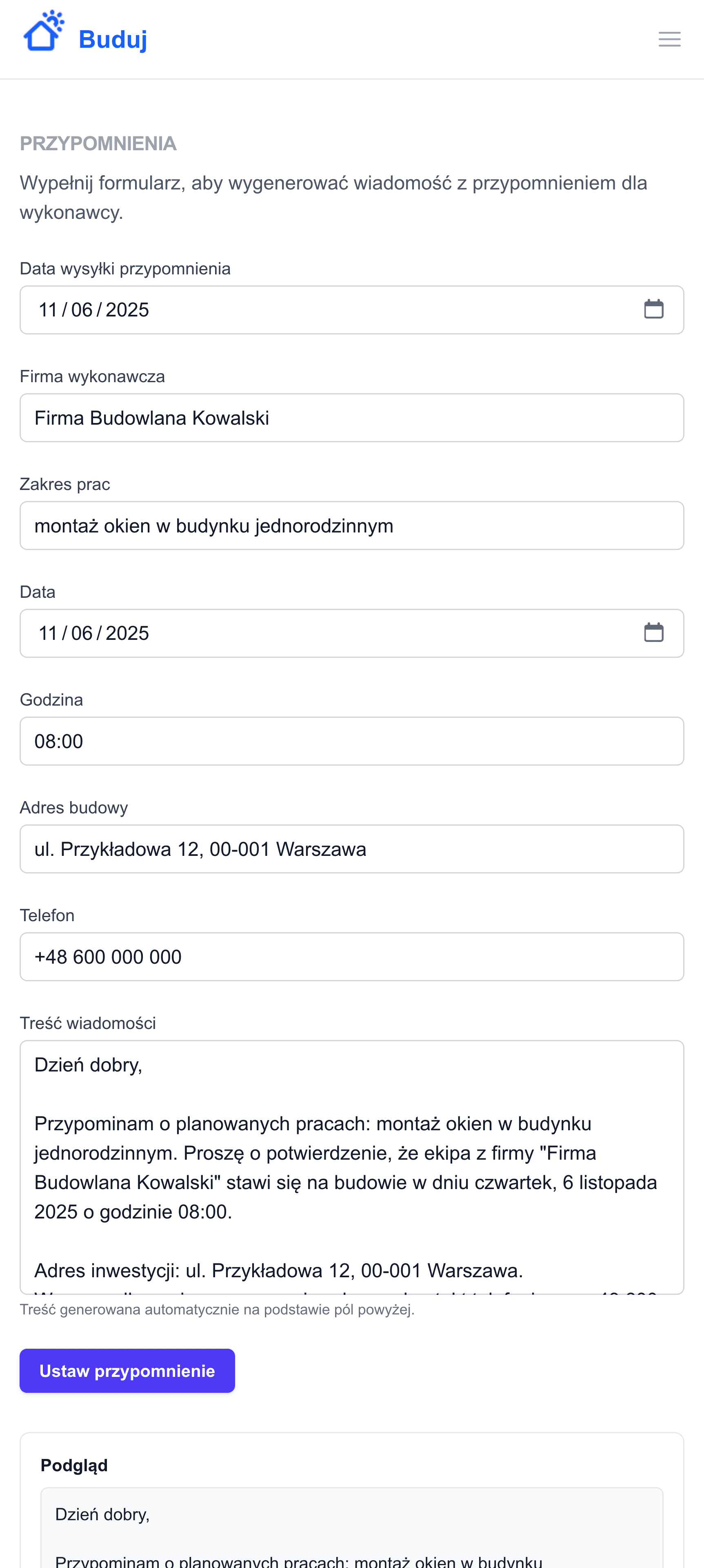This screenshot has height=1568, width=704.
Task: Select the '11' segment in the Data field
Action: [x=48, y=633]
